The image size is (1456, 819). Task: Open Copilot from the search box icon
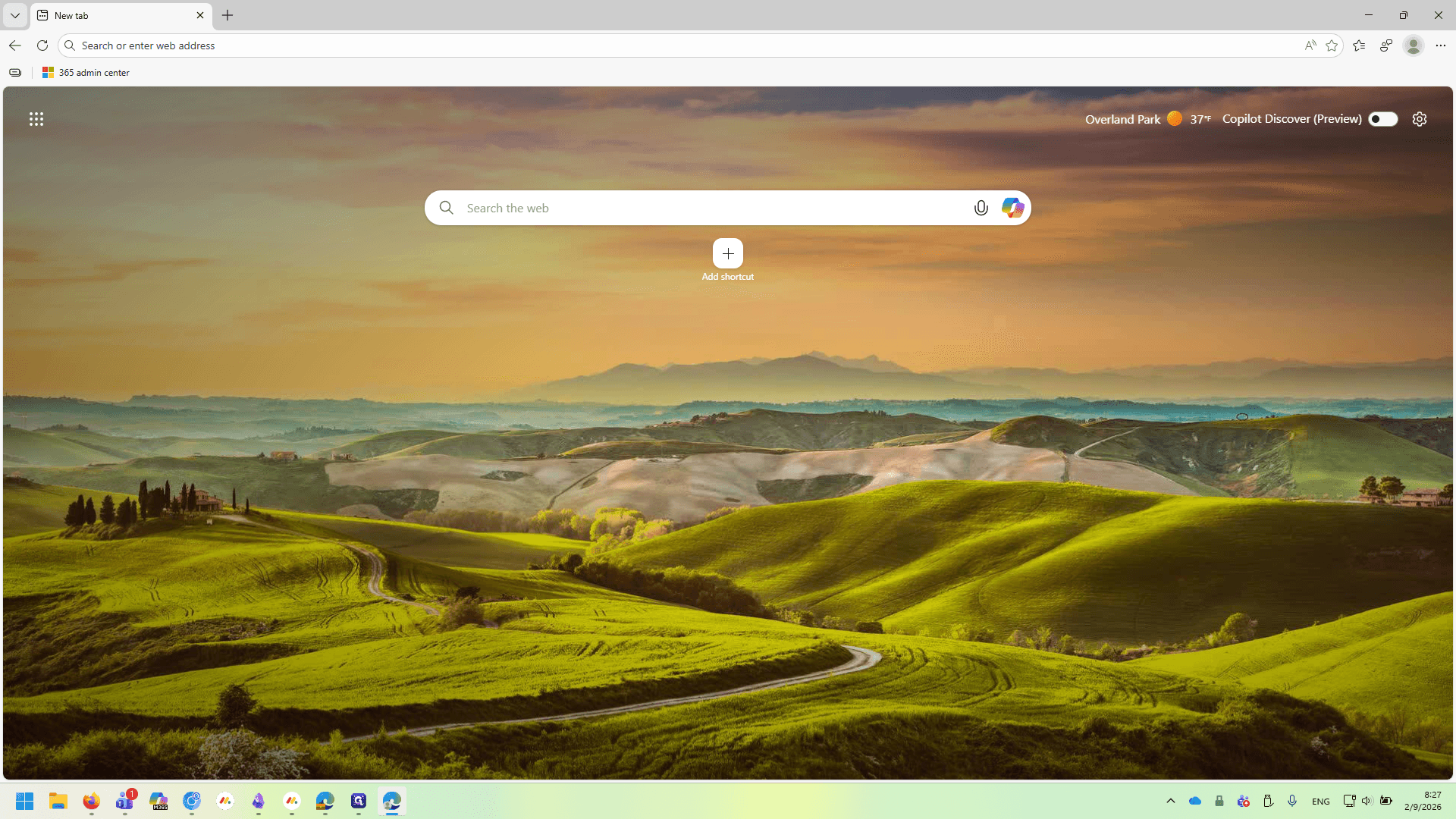point(1012,208)
